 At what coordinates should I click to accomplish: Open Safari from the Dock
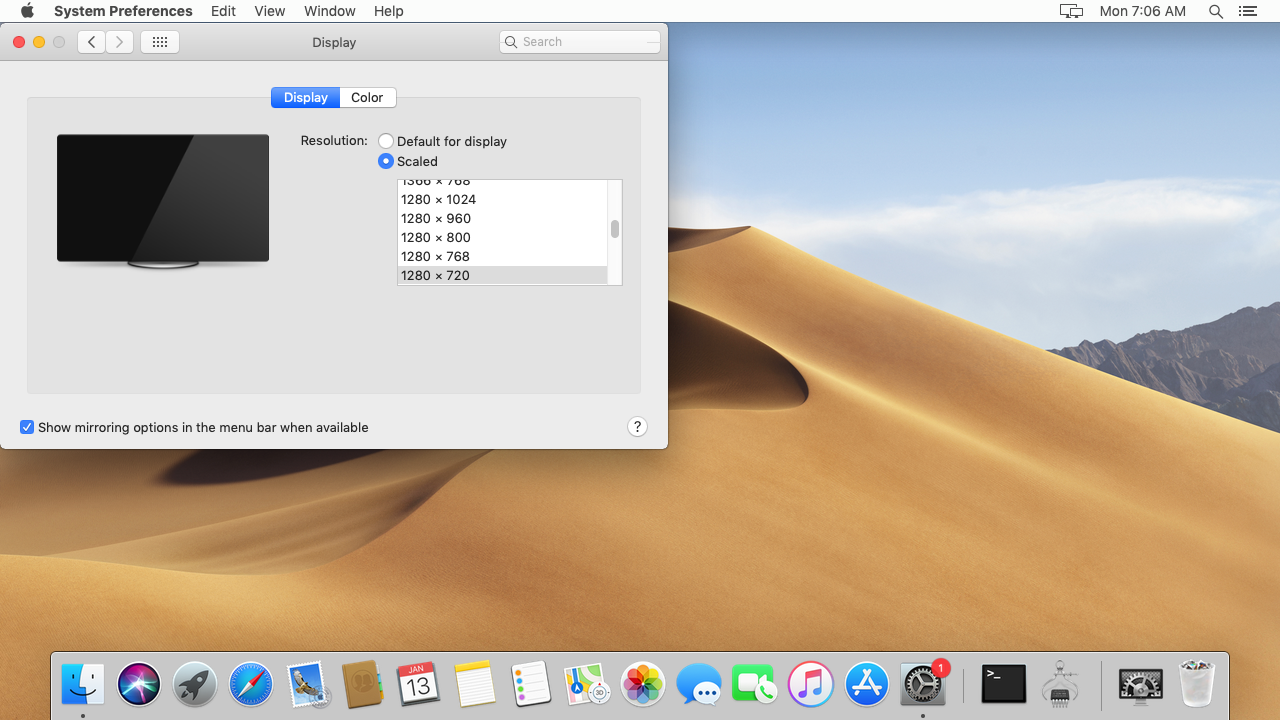point(250,685)
